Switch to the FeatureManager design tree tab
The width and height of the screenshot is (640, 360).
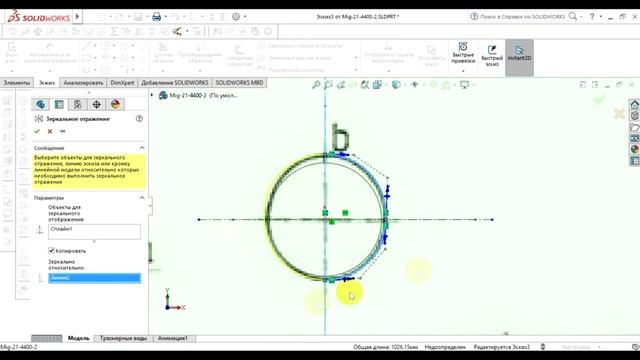(x=40, y=104)
